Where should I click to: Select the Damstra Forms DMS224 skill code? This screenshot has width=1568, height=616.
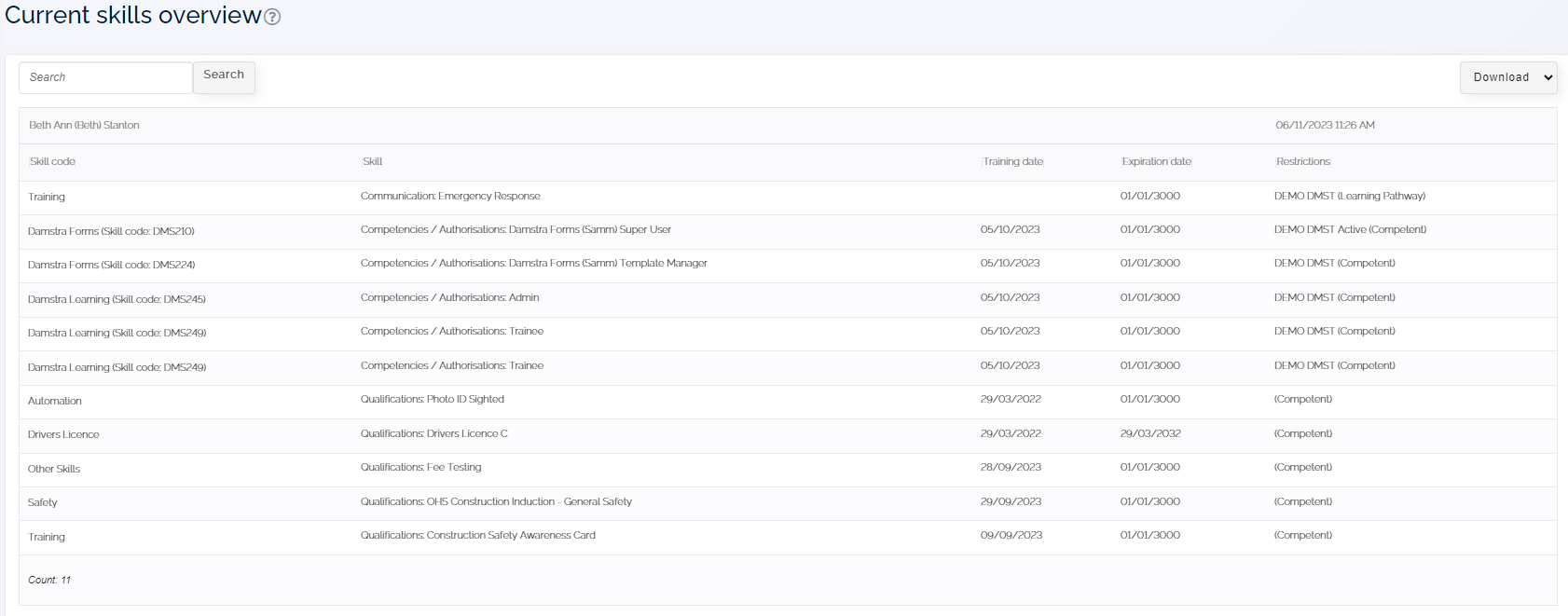111,266
